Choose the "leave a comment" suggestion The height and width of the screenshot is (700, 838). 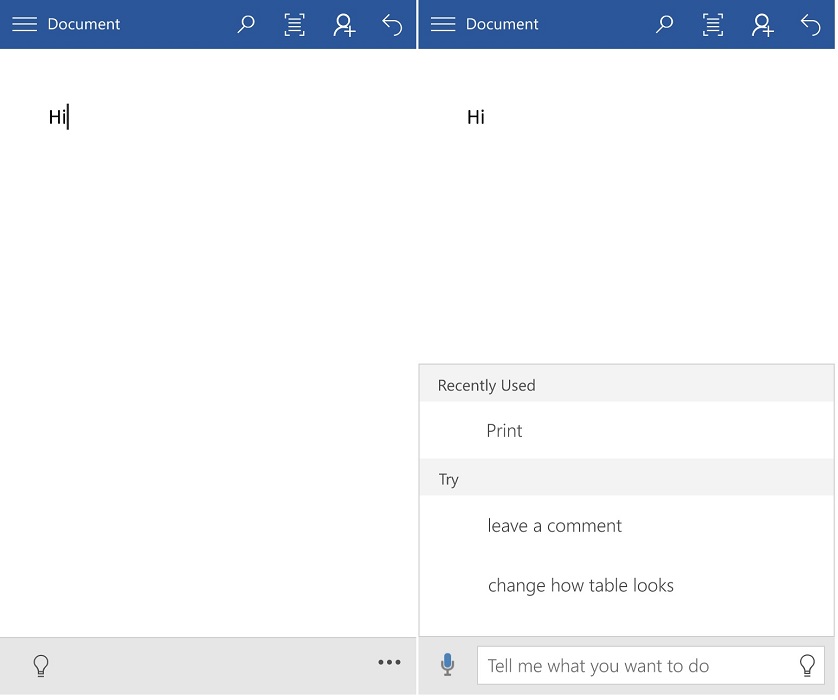pyautogui.click(x=554, y=526)
